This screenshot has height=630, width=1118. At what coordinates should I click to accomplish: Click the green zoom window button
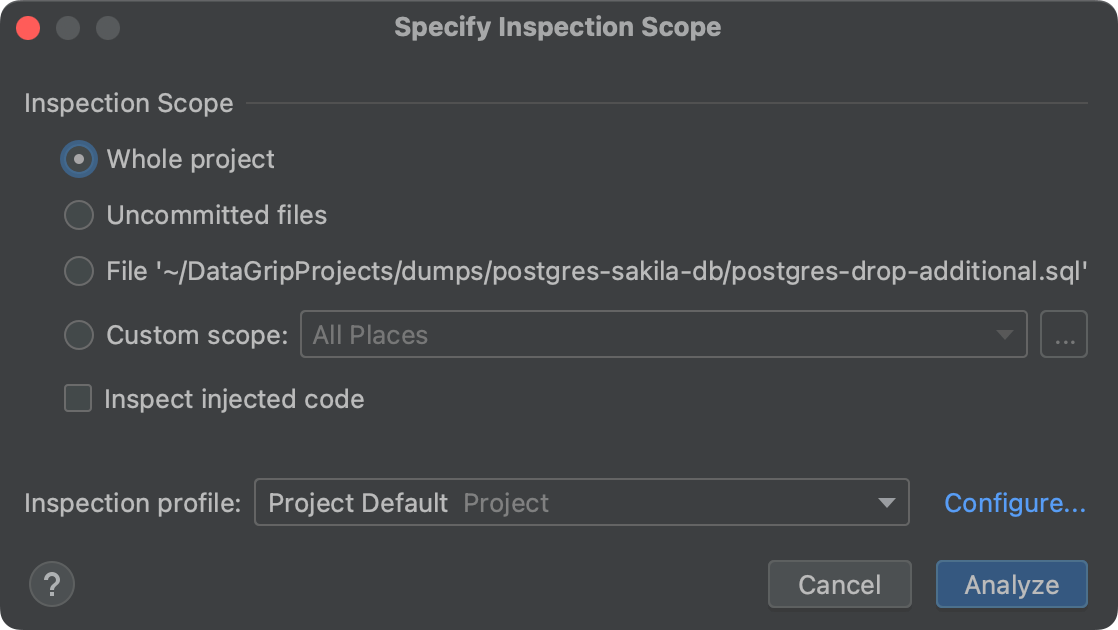(106, 27)
